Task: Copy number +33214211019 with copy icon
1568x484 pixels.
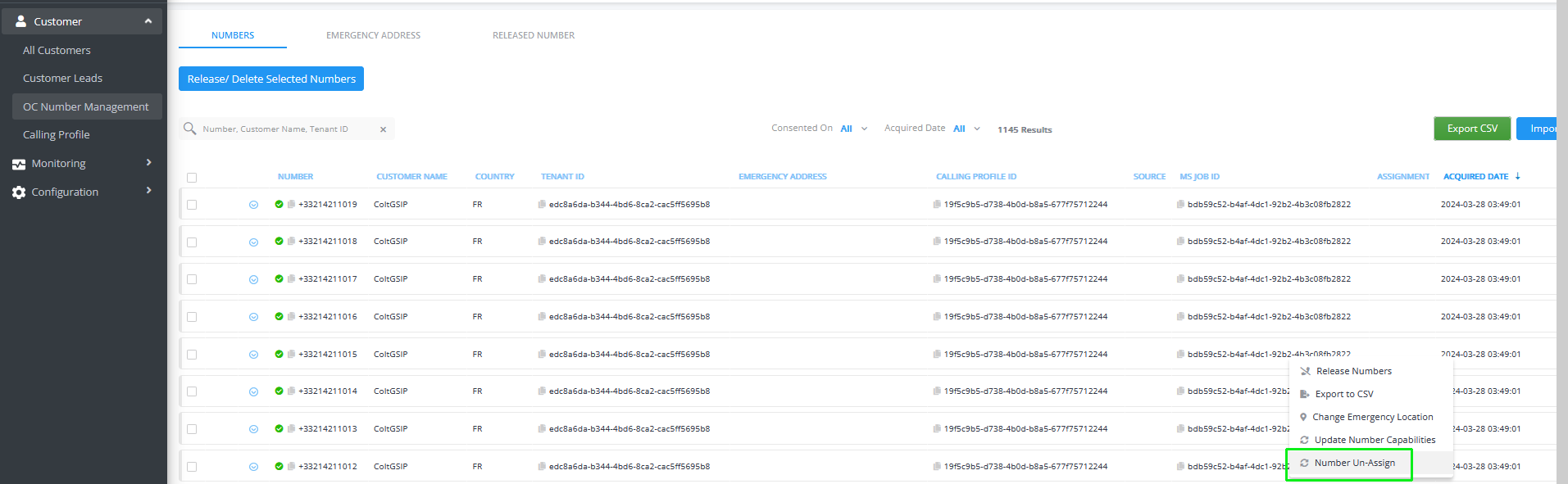Action: 291,205
